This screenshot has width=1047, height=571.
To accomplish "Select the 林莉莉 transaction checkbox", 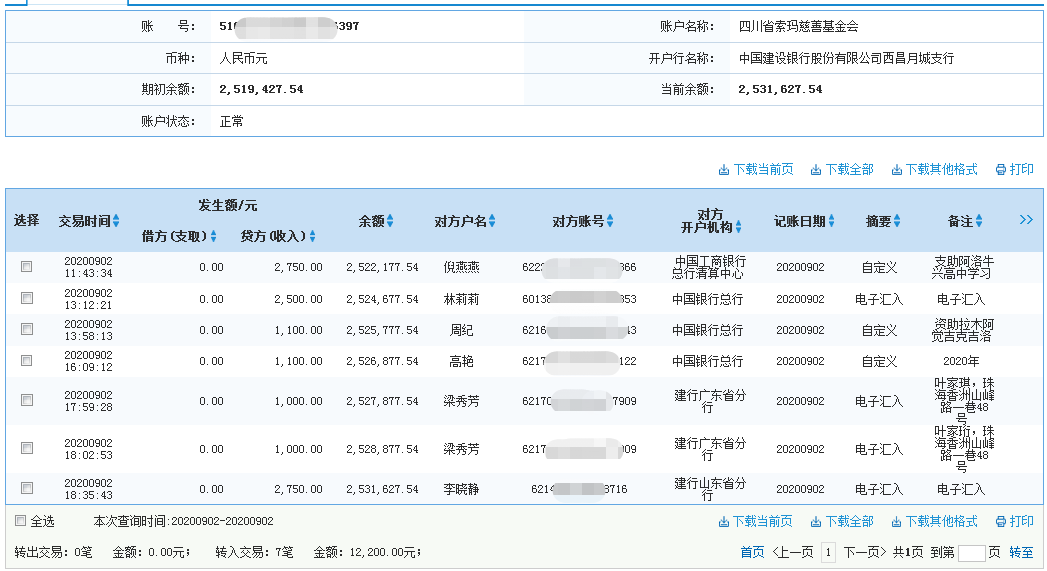I will coord(27,298).
